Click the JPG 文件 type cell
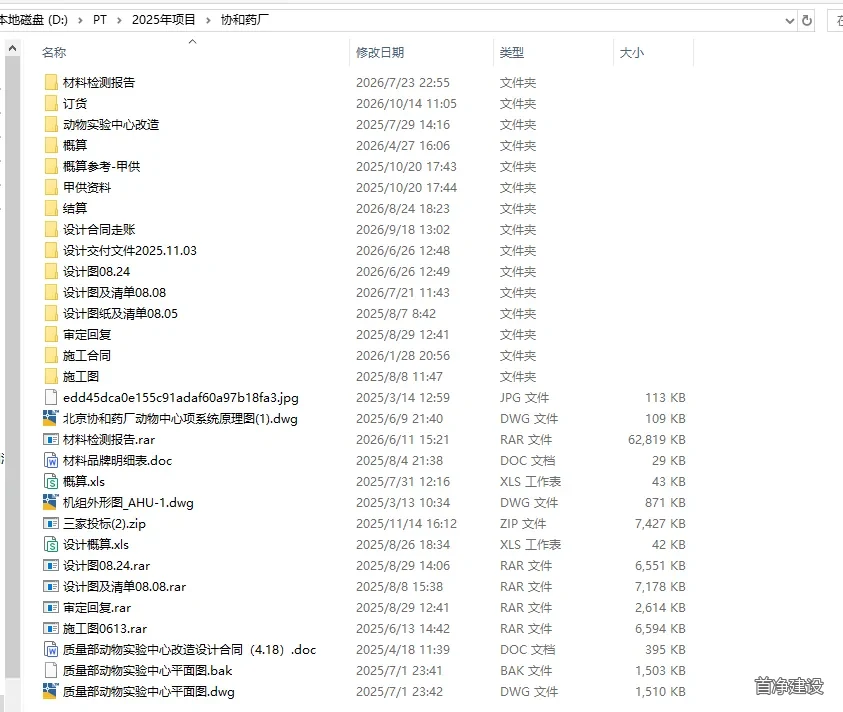 (x=525, y=397)
